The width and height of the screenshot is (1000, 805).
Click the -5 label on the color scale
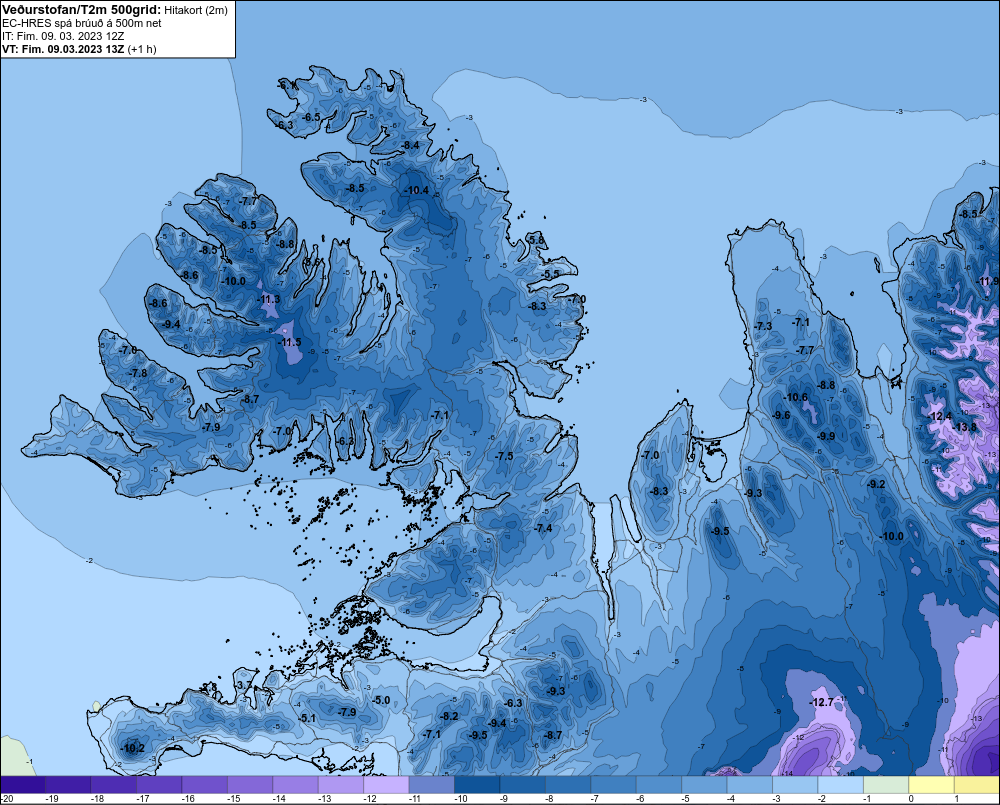coord(686,799)
